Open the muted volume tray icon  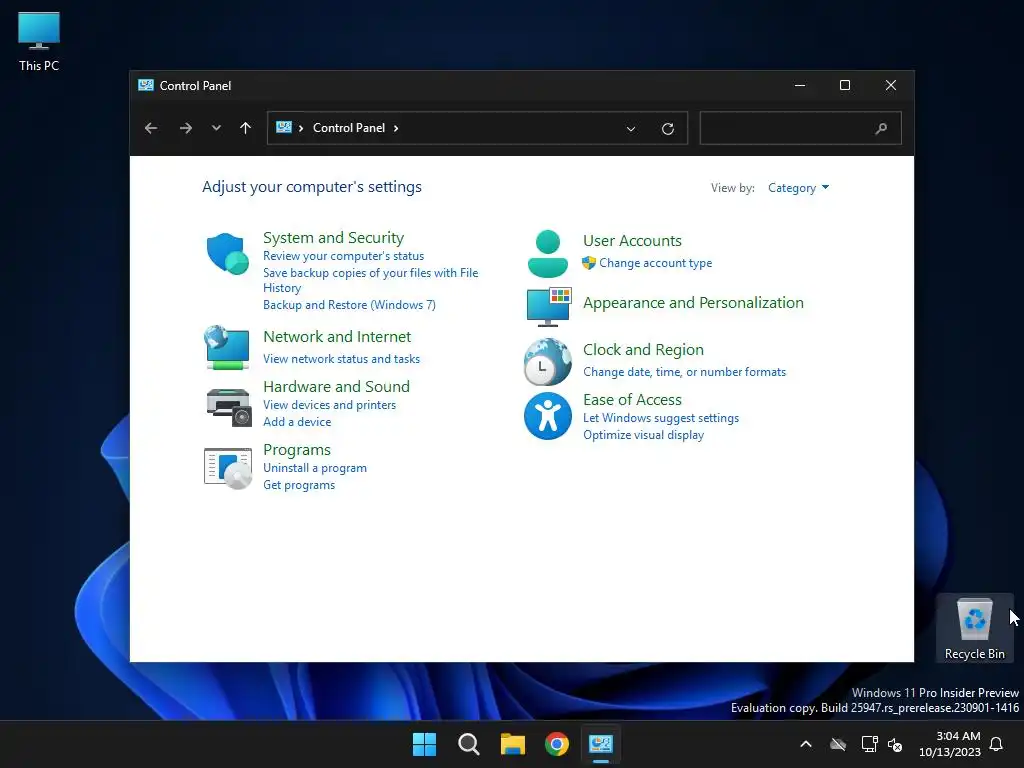pyautogui.click(x=895, y=744)
